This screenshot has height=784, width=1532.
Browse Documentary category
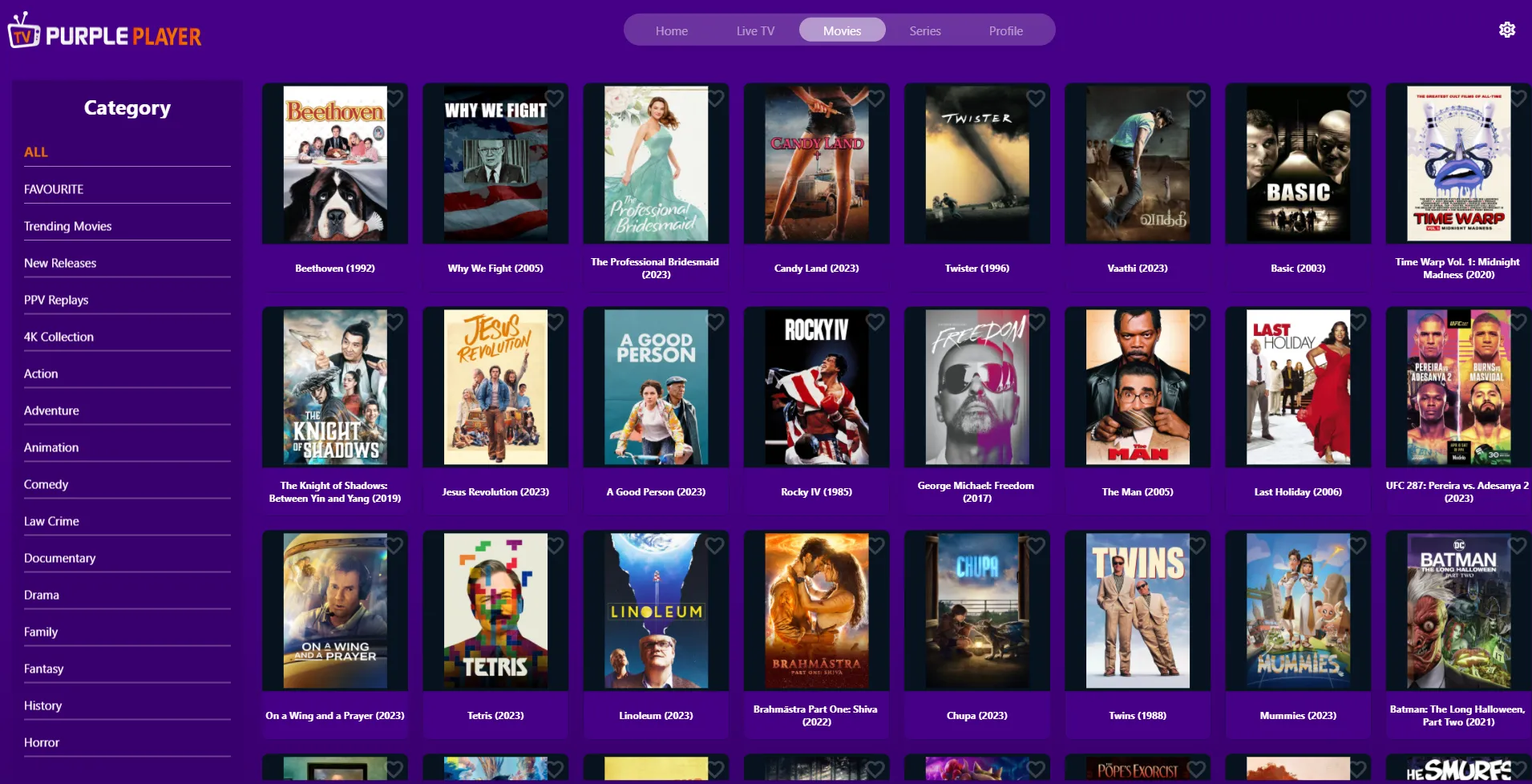click(127, 558)
